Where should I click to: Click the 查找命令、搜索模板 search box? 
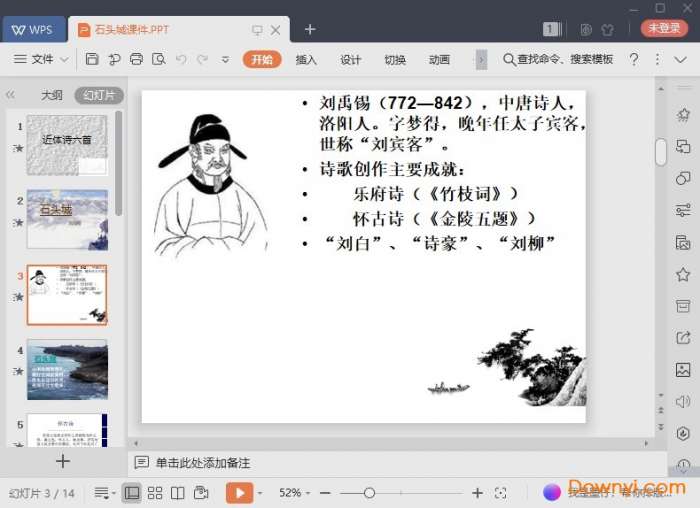[558, 59]
